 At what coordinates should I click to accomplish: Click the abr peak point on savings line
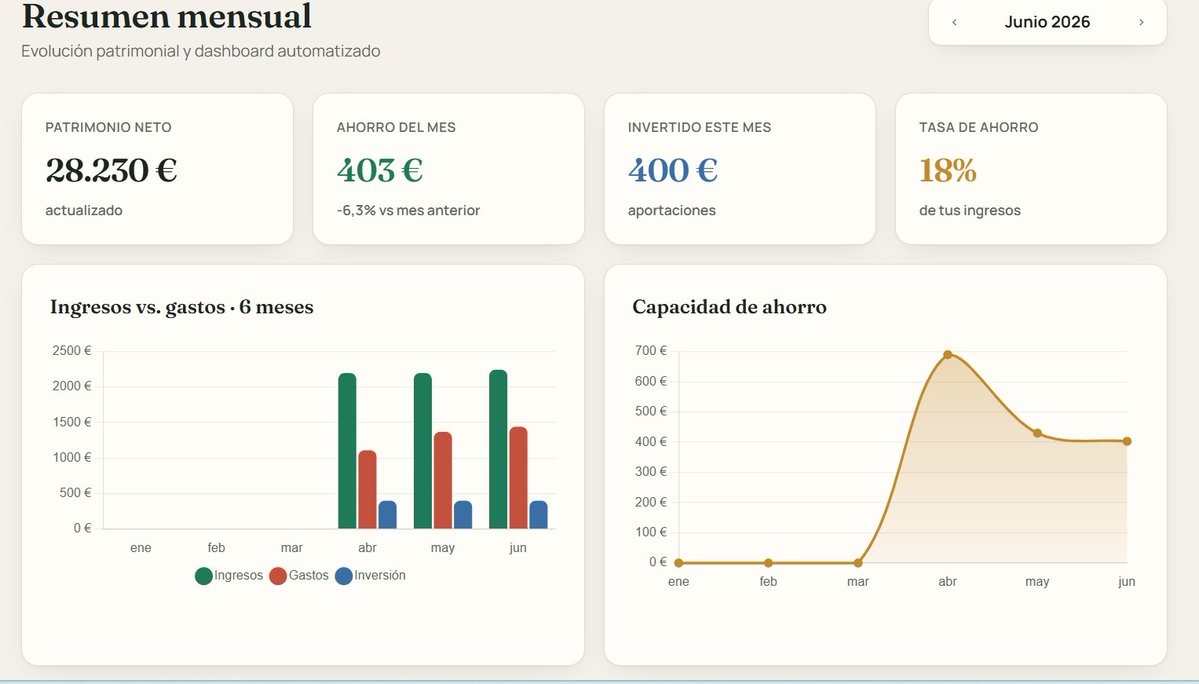click(947, 355)
